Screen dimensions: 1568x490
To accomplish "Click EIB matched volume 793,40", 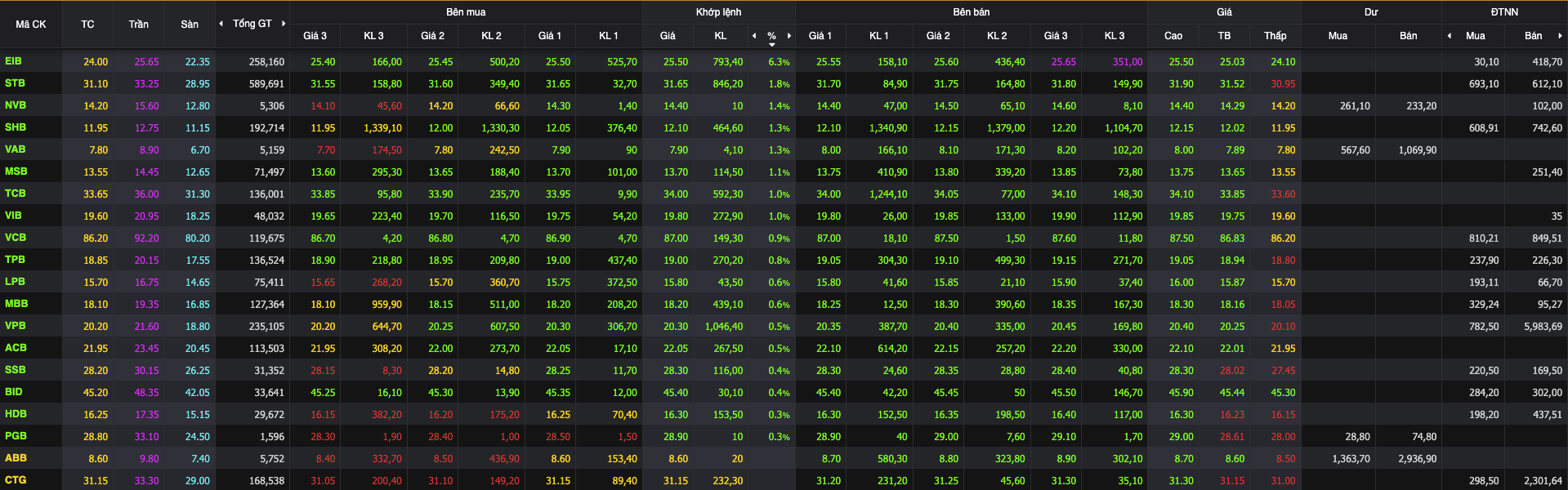I will tap(727, 62).
